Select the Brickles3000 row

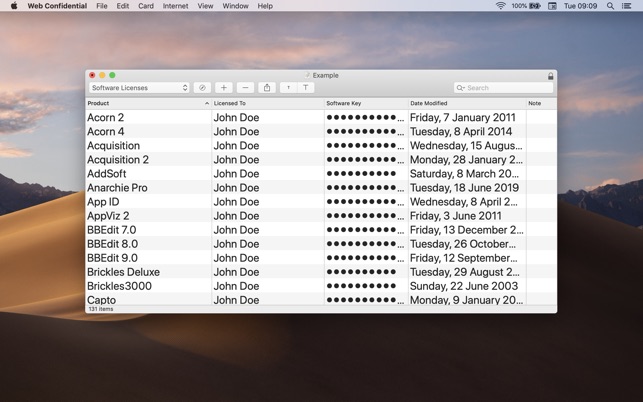[321, 286]
